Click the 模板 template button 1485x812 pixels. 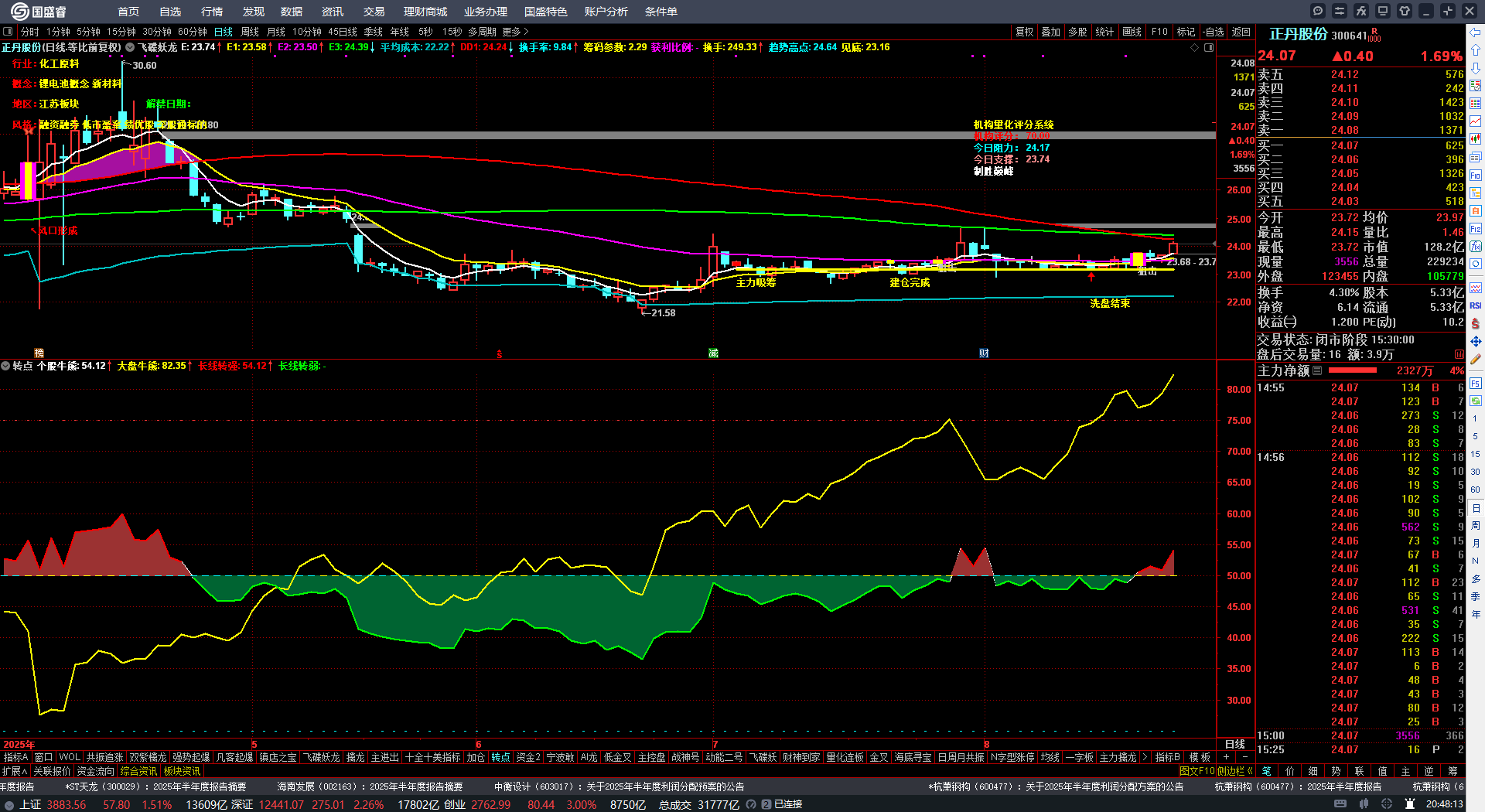pos(1200,757)
